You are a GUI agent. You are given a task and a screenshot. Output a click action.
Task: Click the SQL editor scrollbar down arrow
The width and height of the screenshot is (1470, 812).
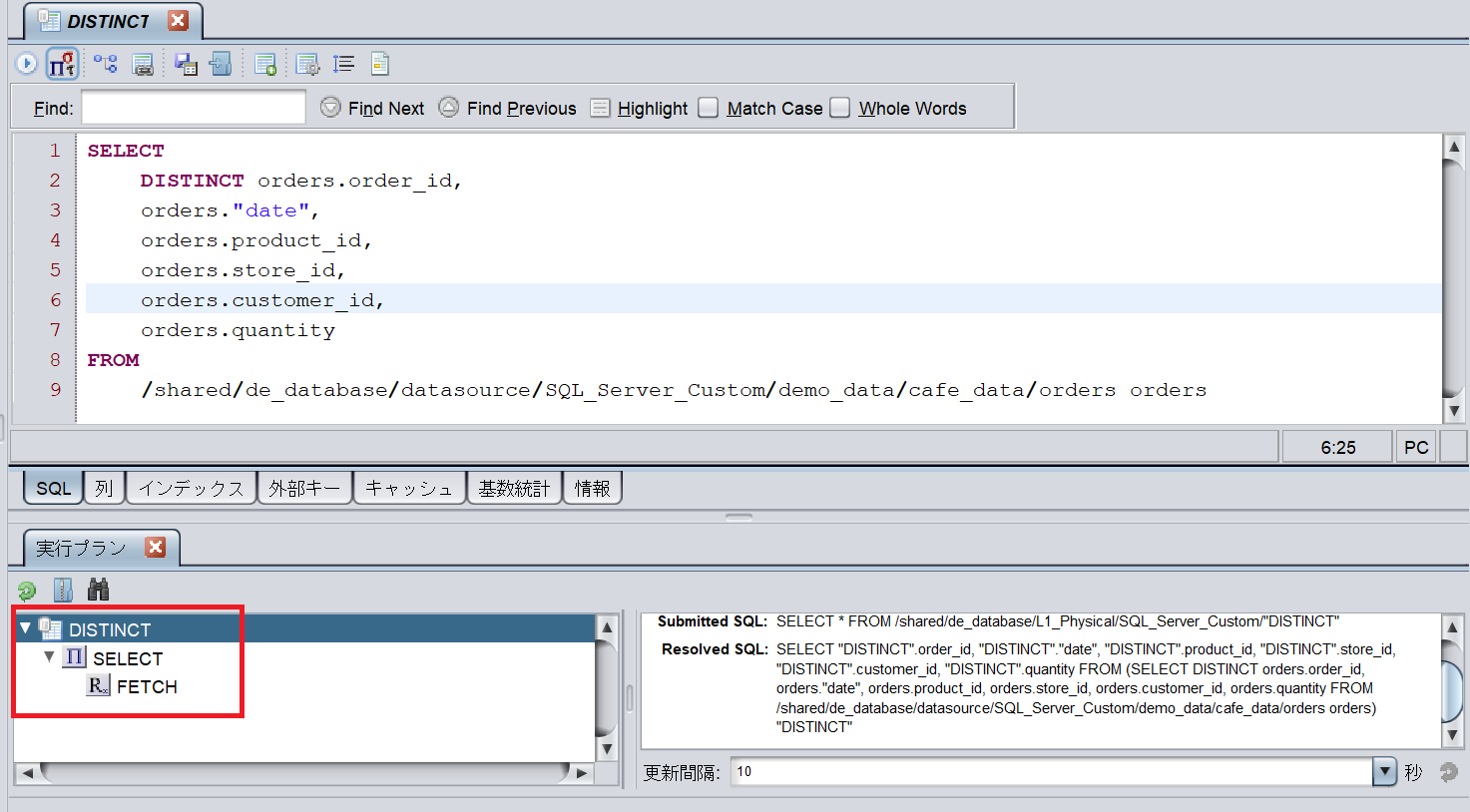[x=1454, y=410]
